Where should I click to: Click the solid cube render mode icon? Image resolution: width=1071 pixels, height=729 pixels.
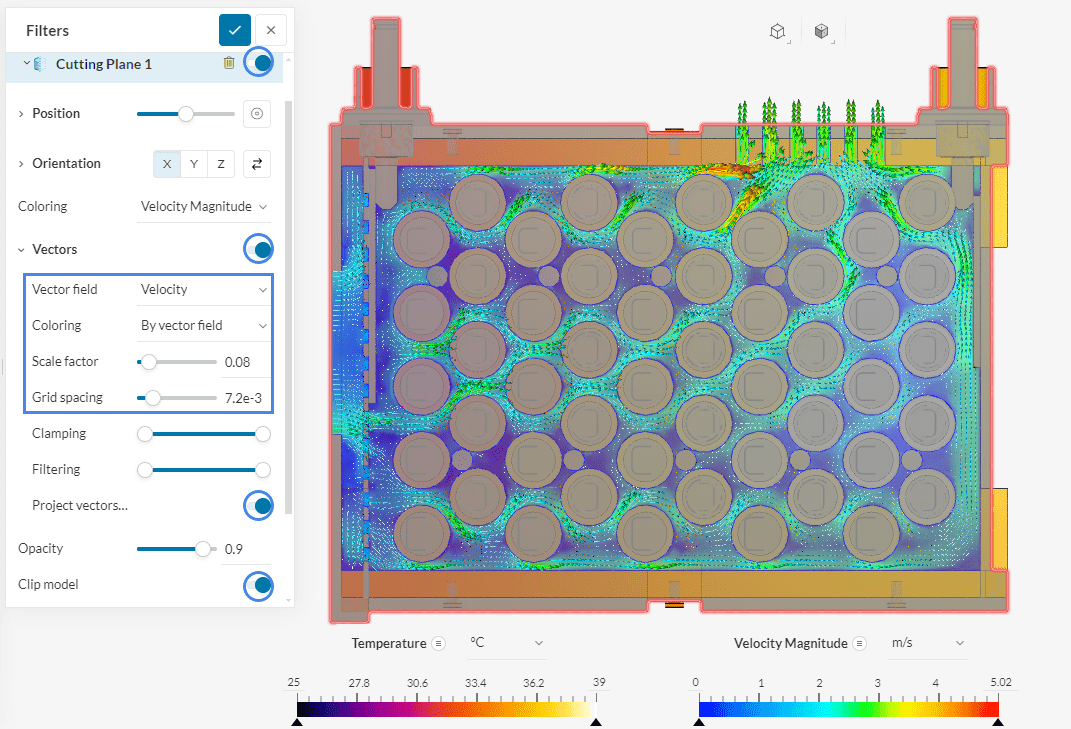point(822,32)
